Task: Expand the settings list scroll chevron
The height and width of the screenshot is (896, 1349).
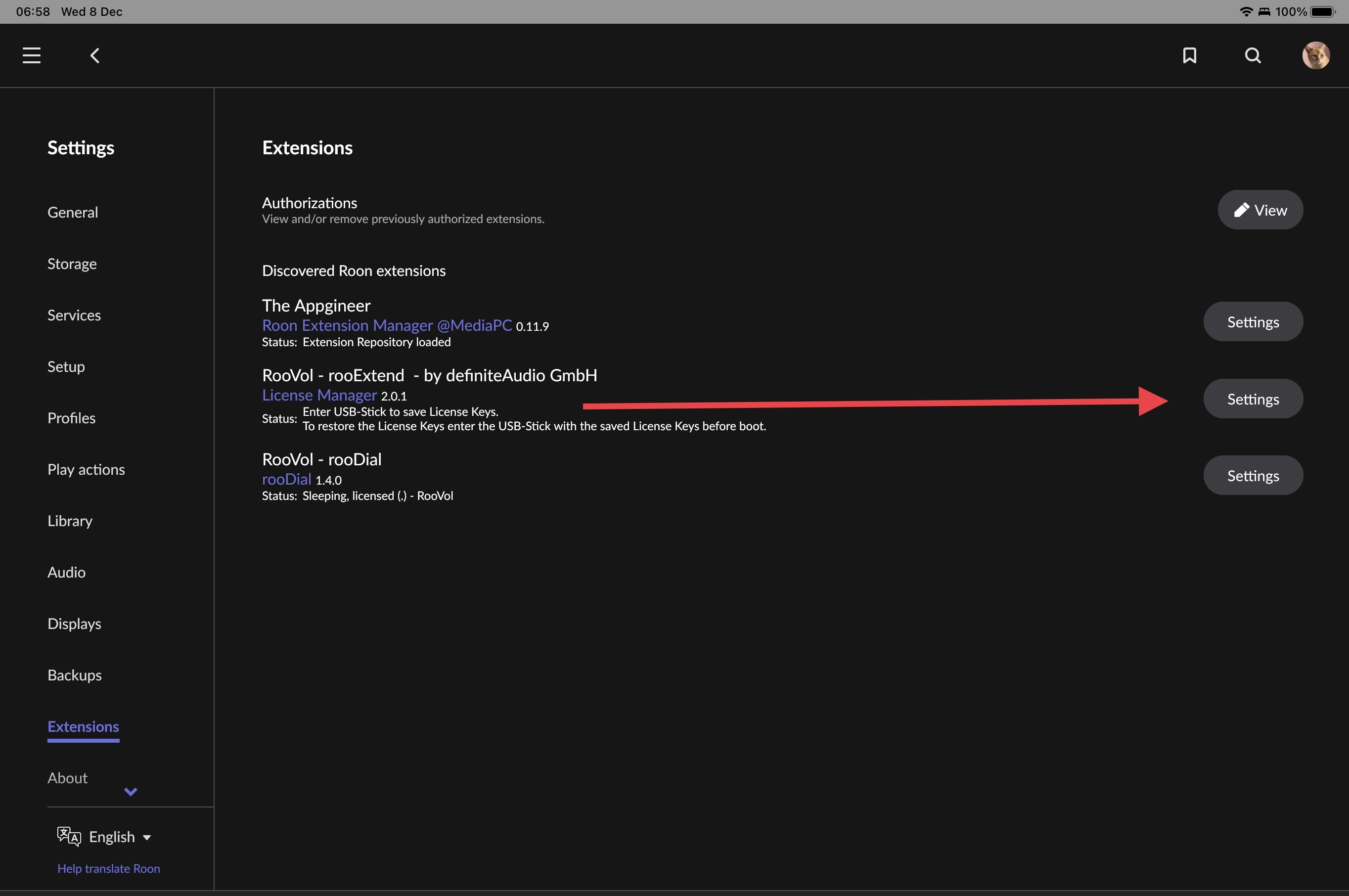Action: [131, 792]
